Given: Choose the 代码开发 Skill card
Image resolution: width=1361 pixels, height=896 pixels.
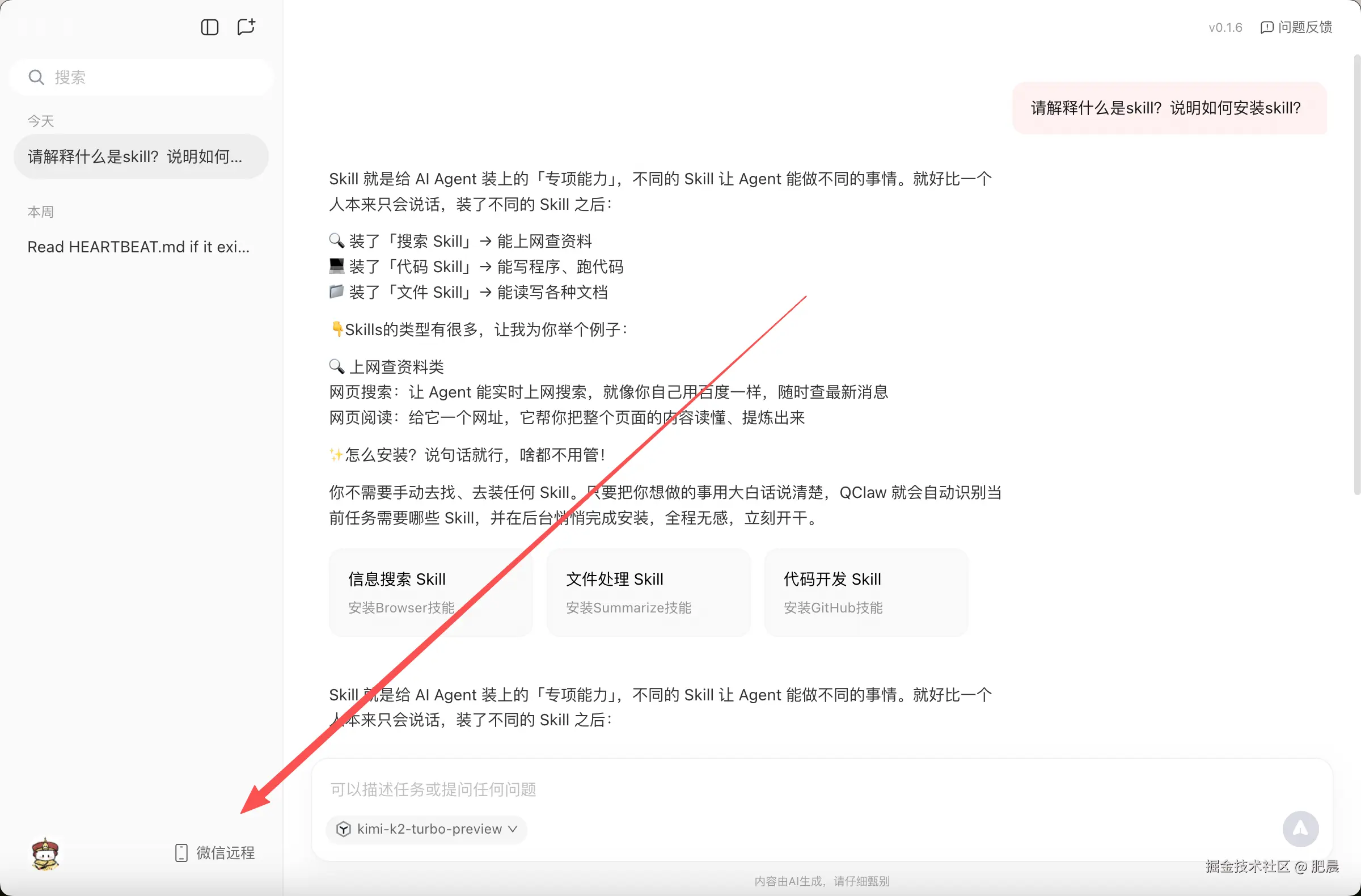Looking at the screenshot, I should pyautogui.click(x=865, y=592).
